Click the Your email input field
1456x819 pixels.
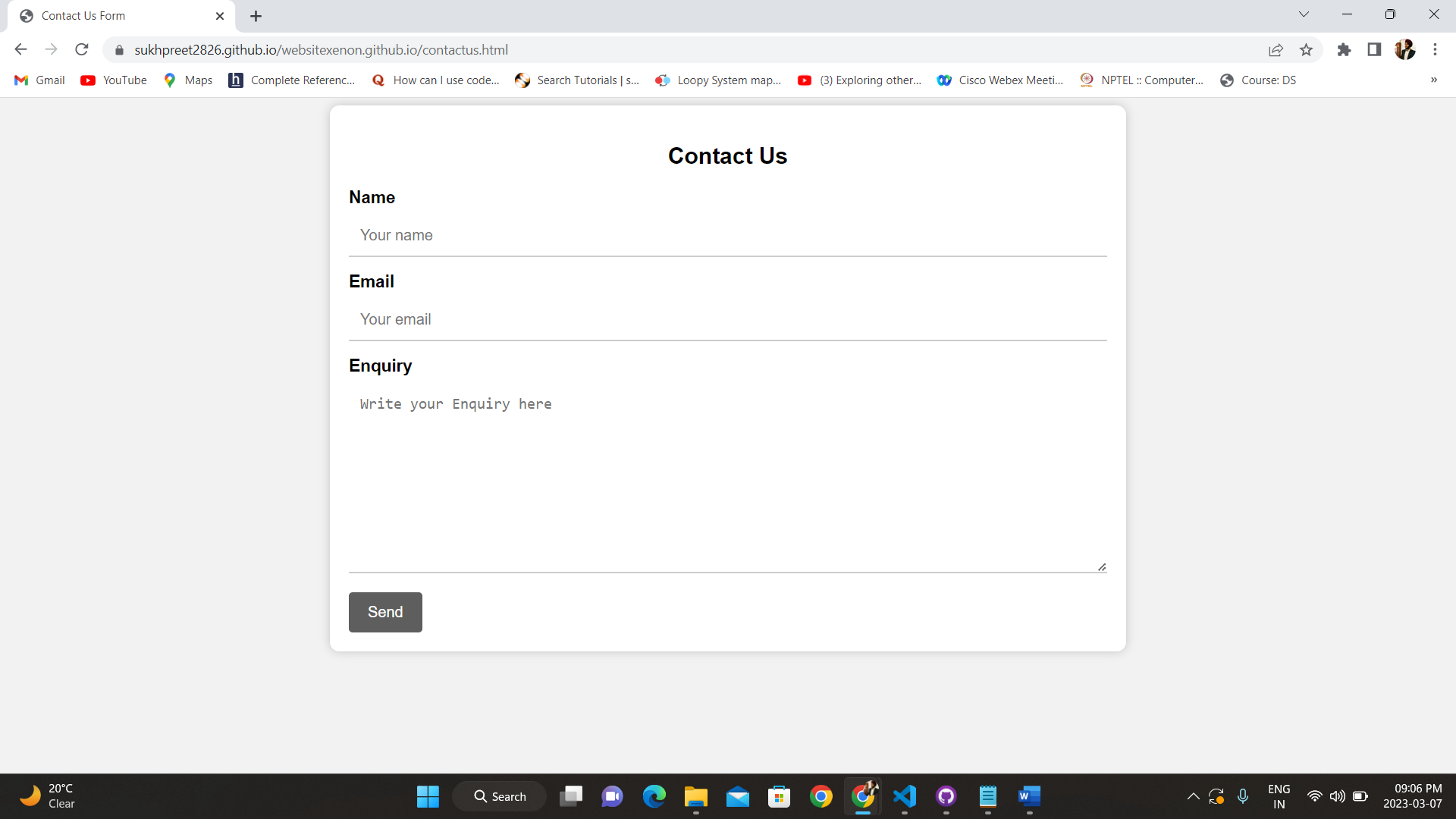point(727,320)
